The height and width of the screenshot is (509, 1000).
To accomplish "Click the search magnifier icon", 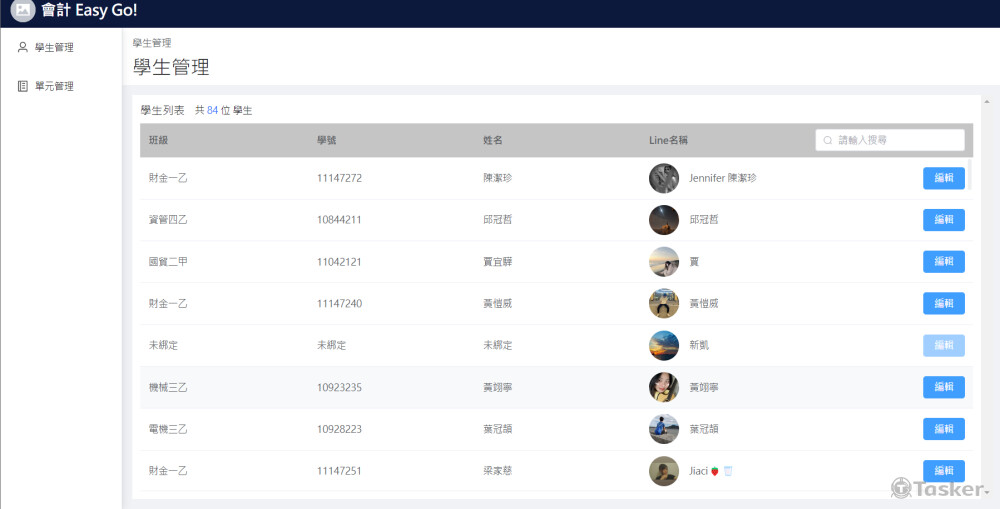I will pyautogui.click(x=828, y=140).
